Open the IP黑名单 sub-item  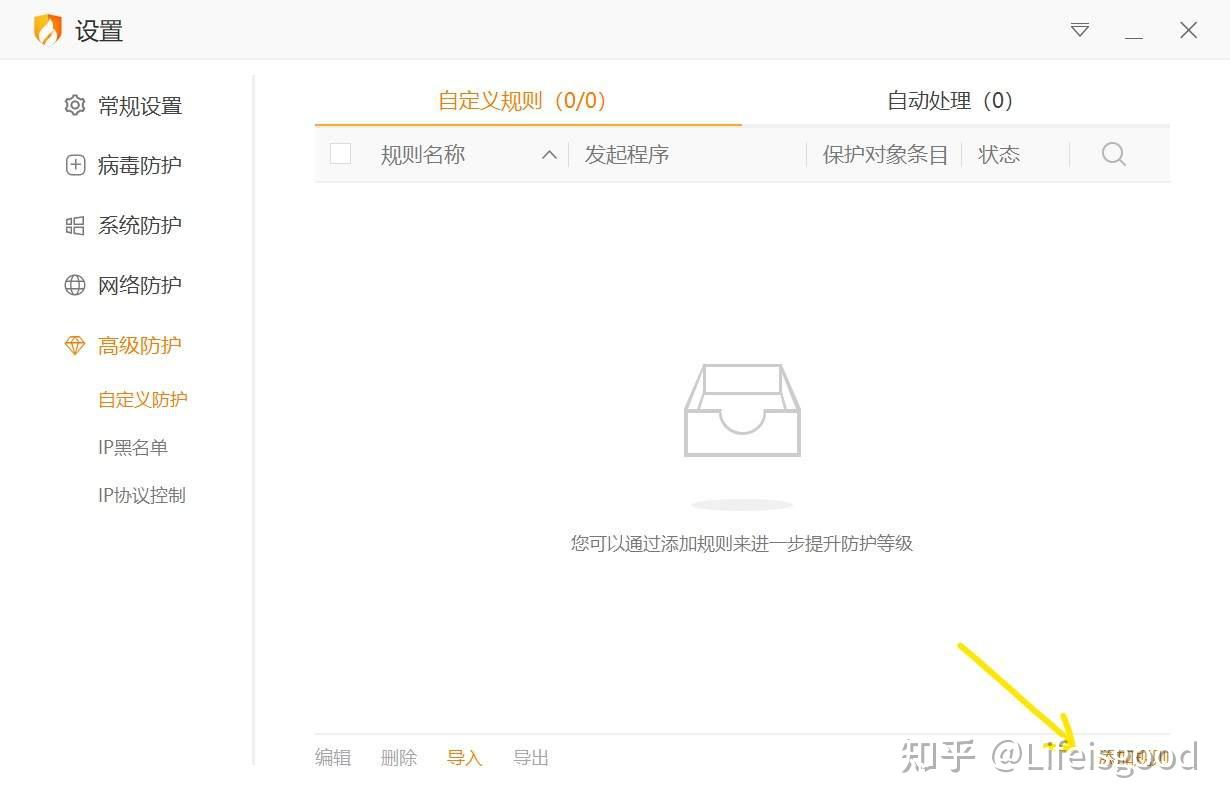[x=133, y=448]
